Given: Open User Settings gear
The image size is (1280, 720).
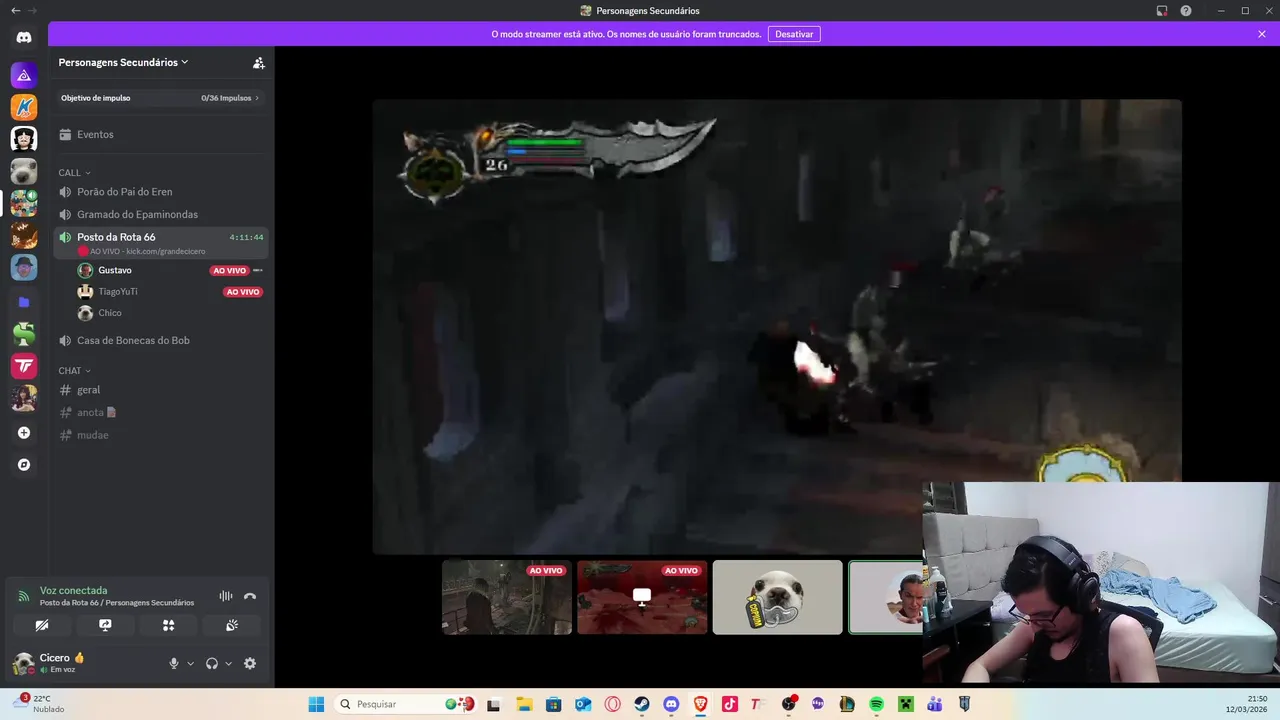Looking at the screenshot, I should tap(250, 663).
